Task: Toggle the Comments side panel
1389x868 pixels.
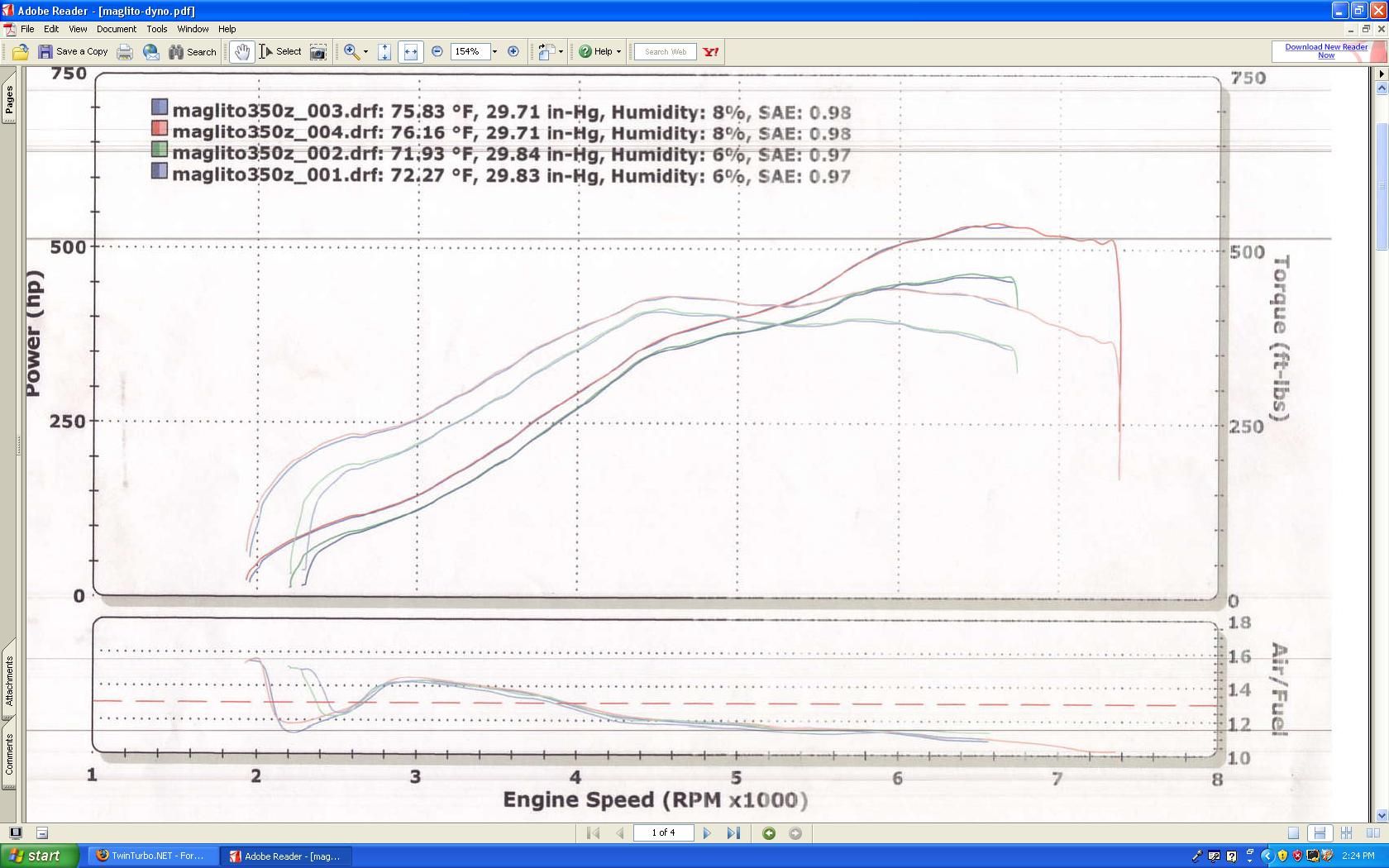Action: (x=9, y=756)
